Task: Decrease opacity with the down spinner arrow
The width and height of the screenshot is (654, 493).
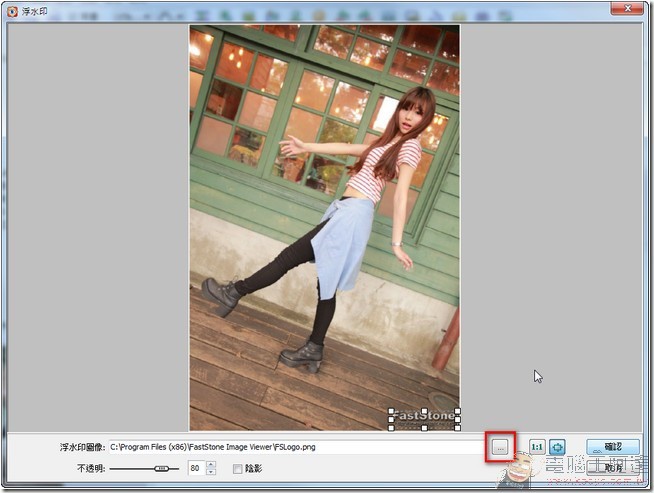Action: [211, 472]
